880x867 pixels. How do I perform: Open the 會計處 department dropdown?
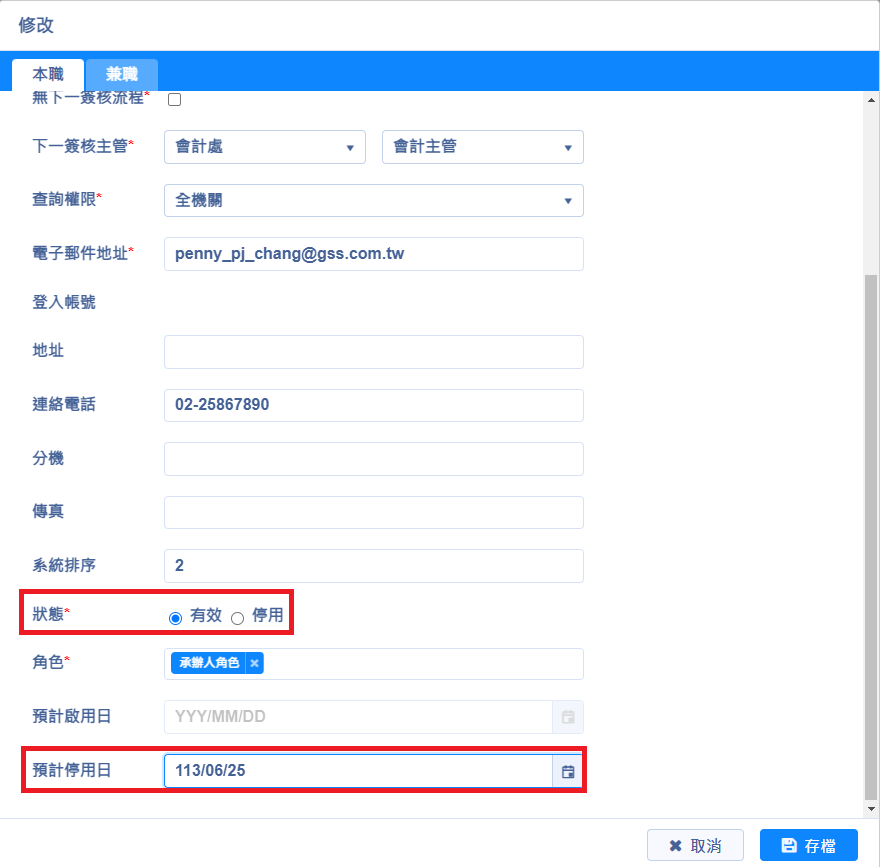pos(264,147)
